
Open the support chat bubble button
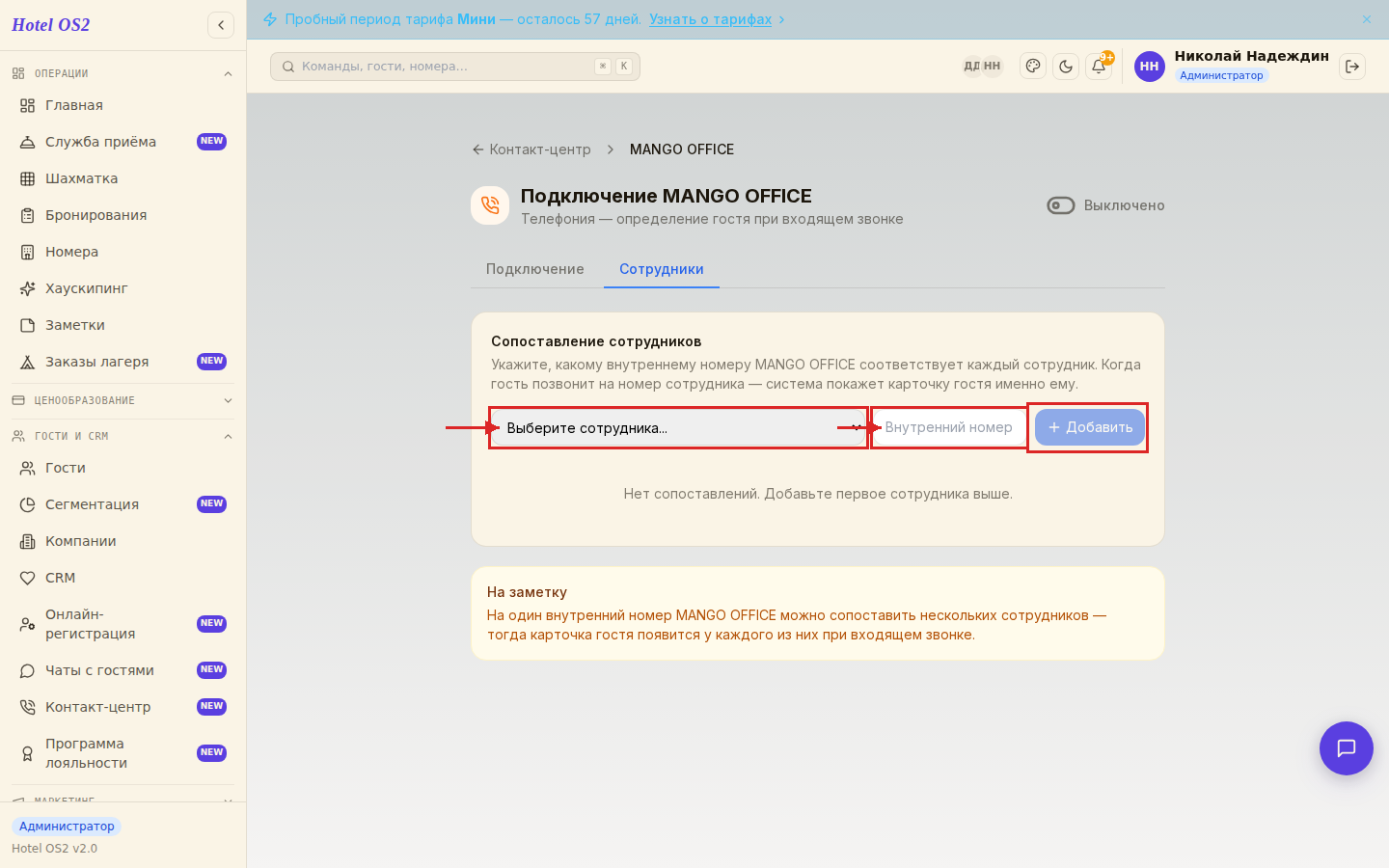tap(1347, 748)
